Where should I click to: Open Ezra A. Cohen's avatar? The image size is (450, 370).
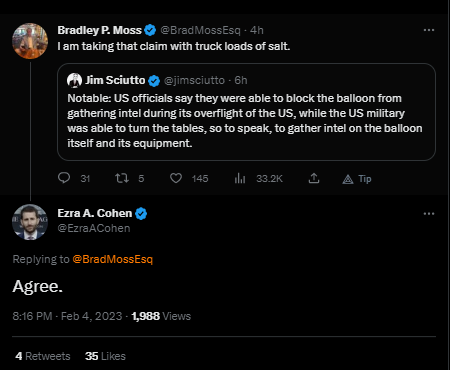[x=30, y=222]
